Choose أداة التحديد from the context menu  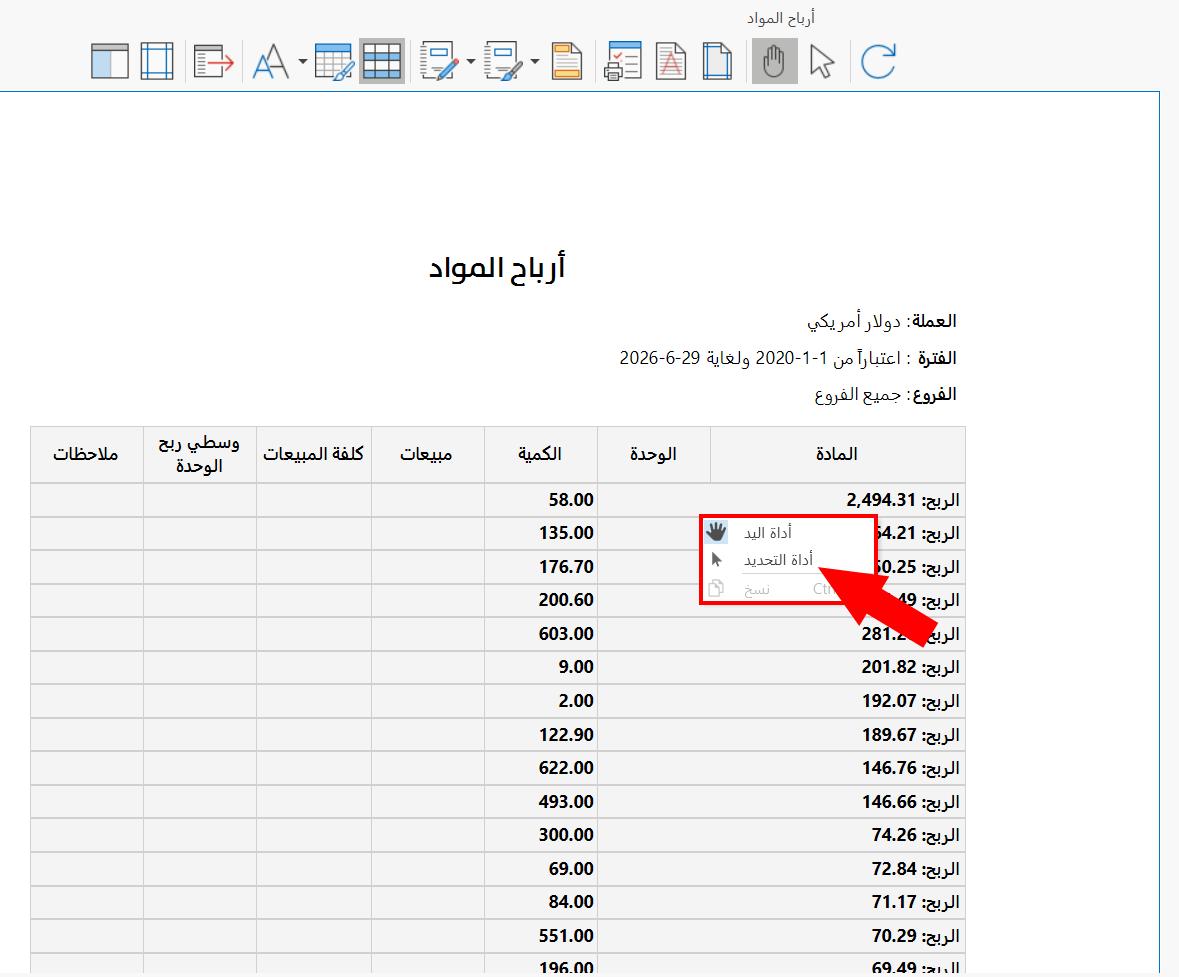tap(788, 560)
